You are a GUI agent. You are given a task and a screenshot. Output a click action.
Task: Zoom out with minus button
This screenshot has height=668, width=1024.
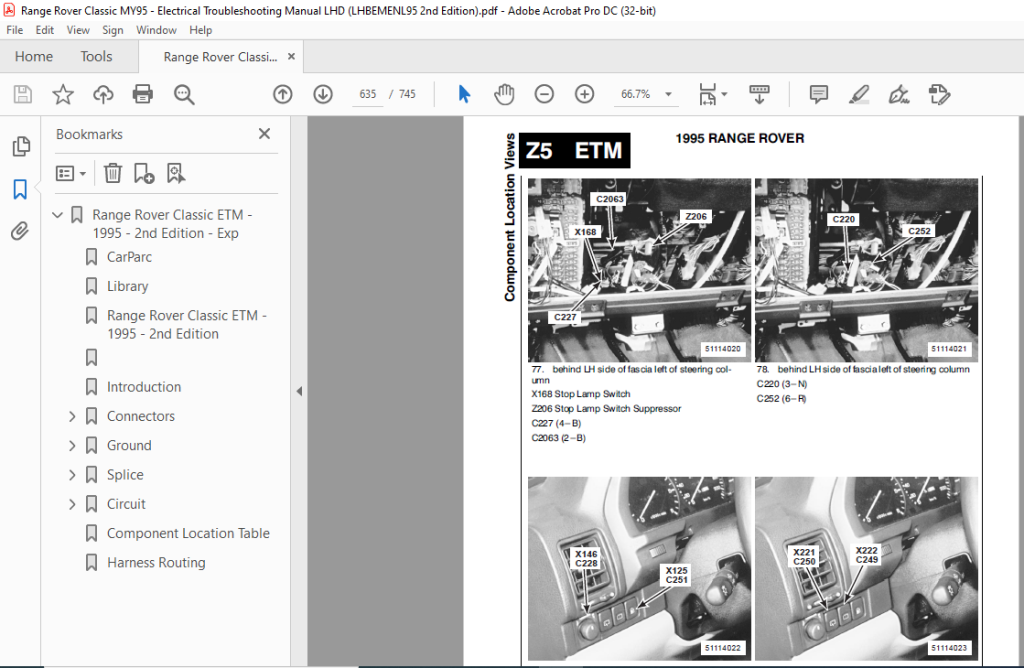[x=544, y=94]
